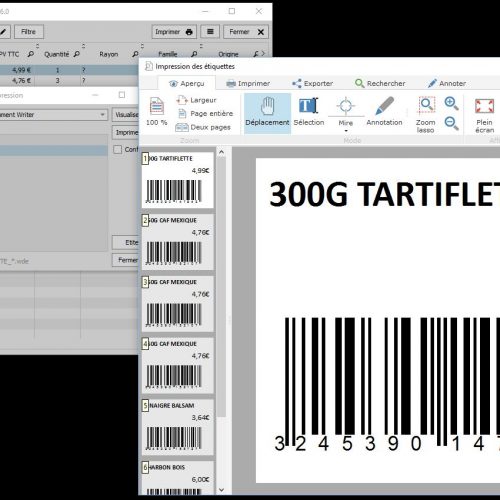
Task: Click the zoom in magnifier icon
Action: pos(451,103)
